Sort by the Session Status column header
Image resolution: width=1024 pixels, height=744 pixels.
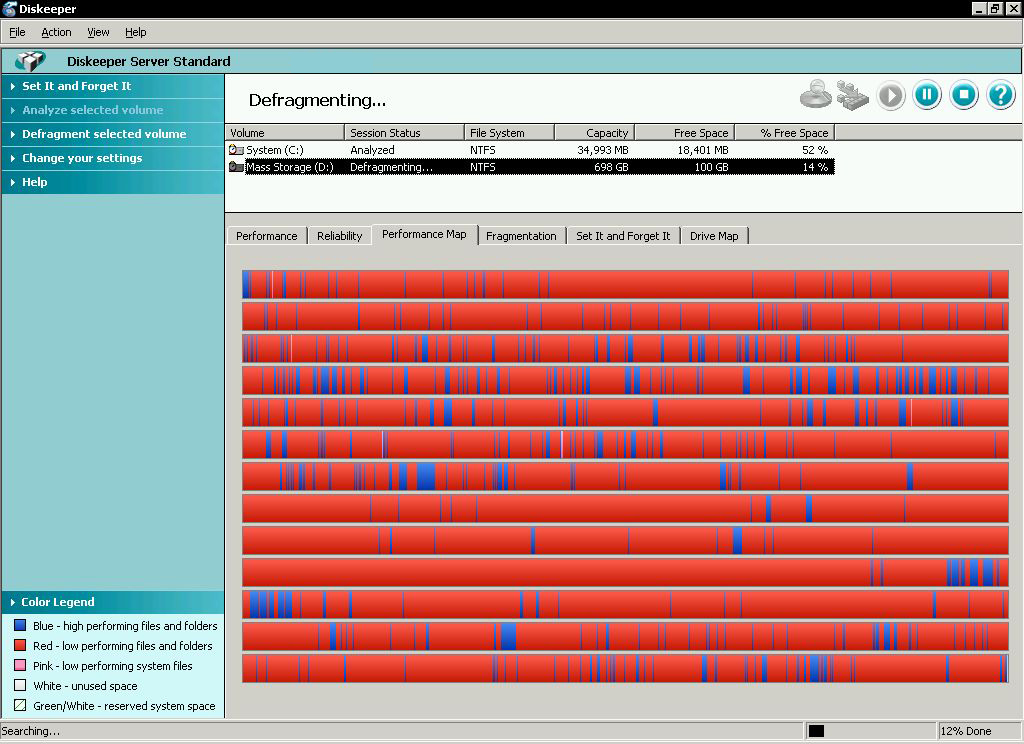pos(404,133)
